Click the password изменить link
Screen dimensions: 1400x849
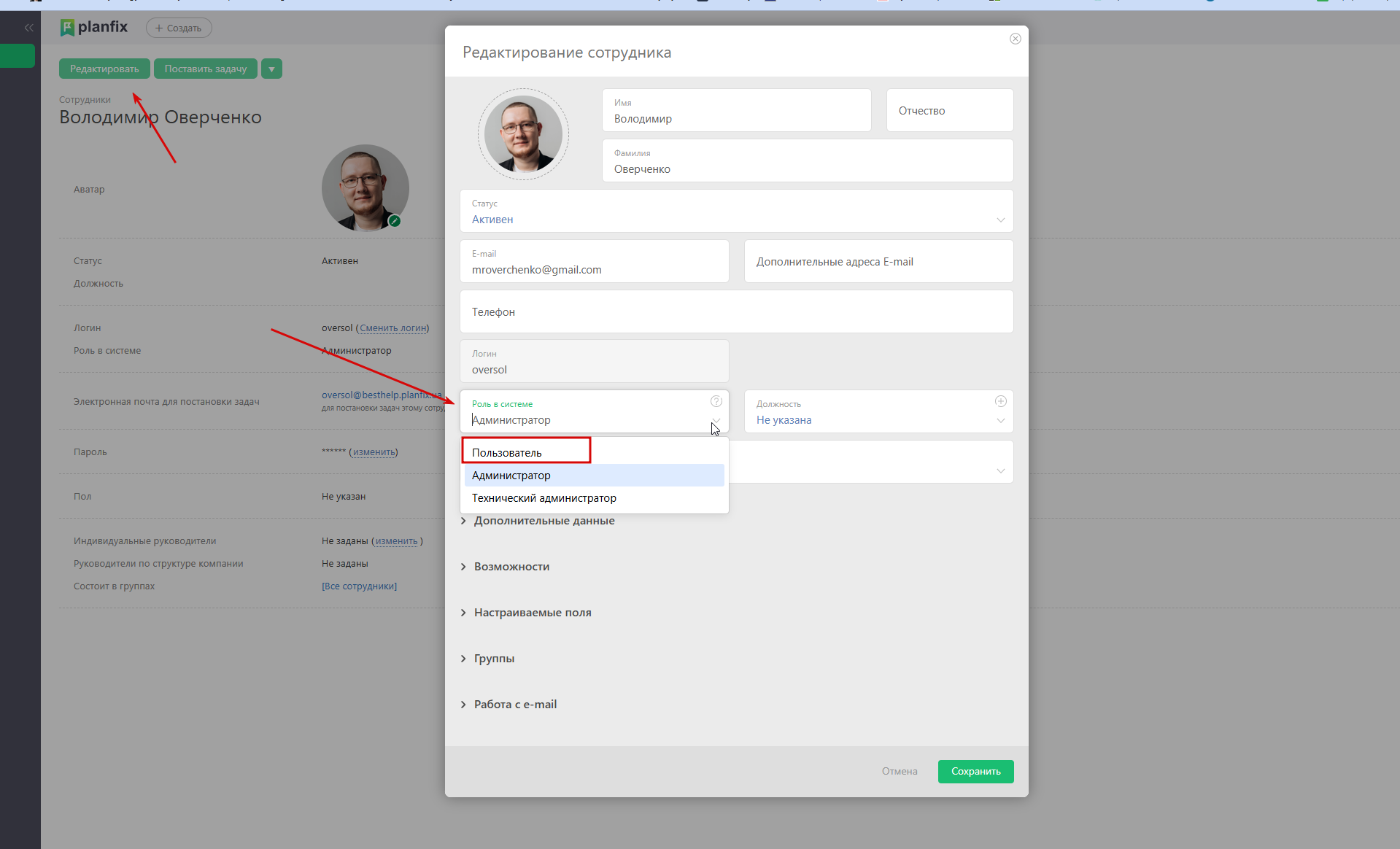374,452
